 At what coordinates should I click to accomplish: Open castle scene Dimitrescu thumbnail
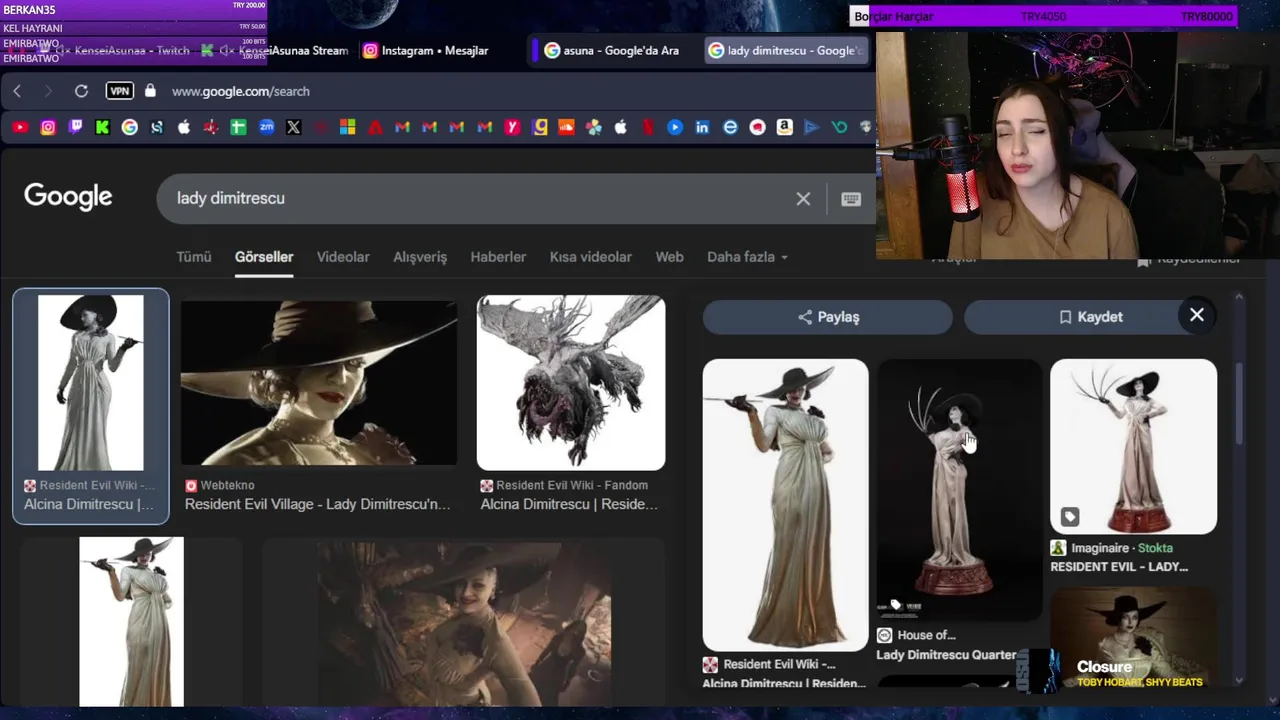click(464, 622)
